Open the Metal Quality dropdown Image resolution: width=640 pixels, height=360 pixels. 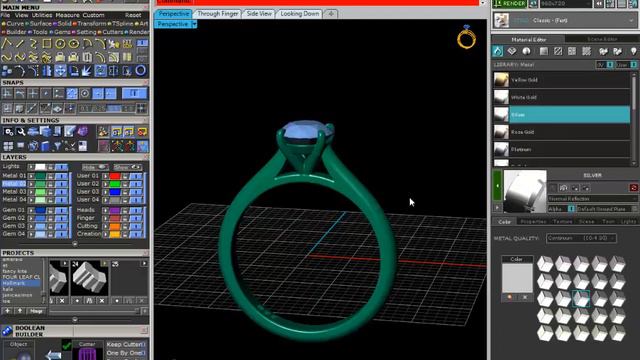581,238
